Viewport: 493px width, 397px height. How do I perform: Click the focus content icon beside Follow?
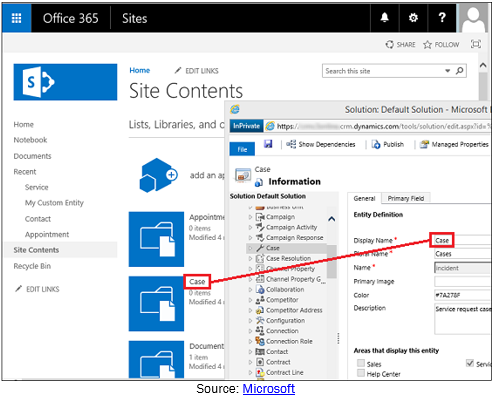point(476,44)
